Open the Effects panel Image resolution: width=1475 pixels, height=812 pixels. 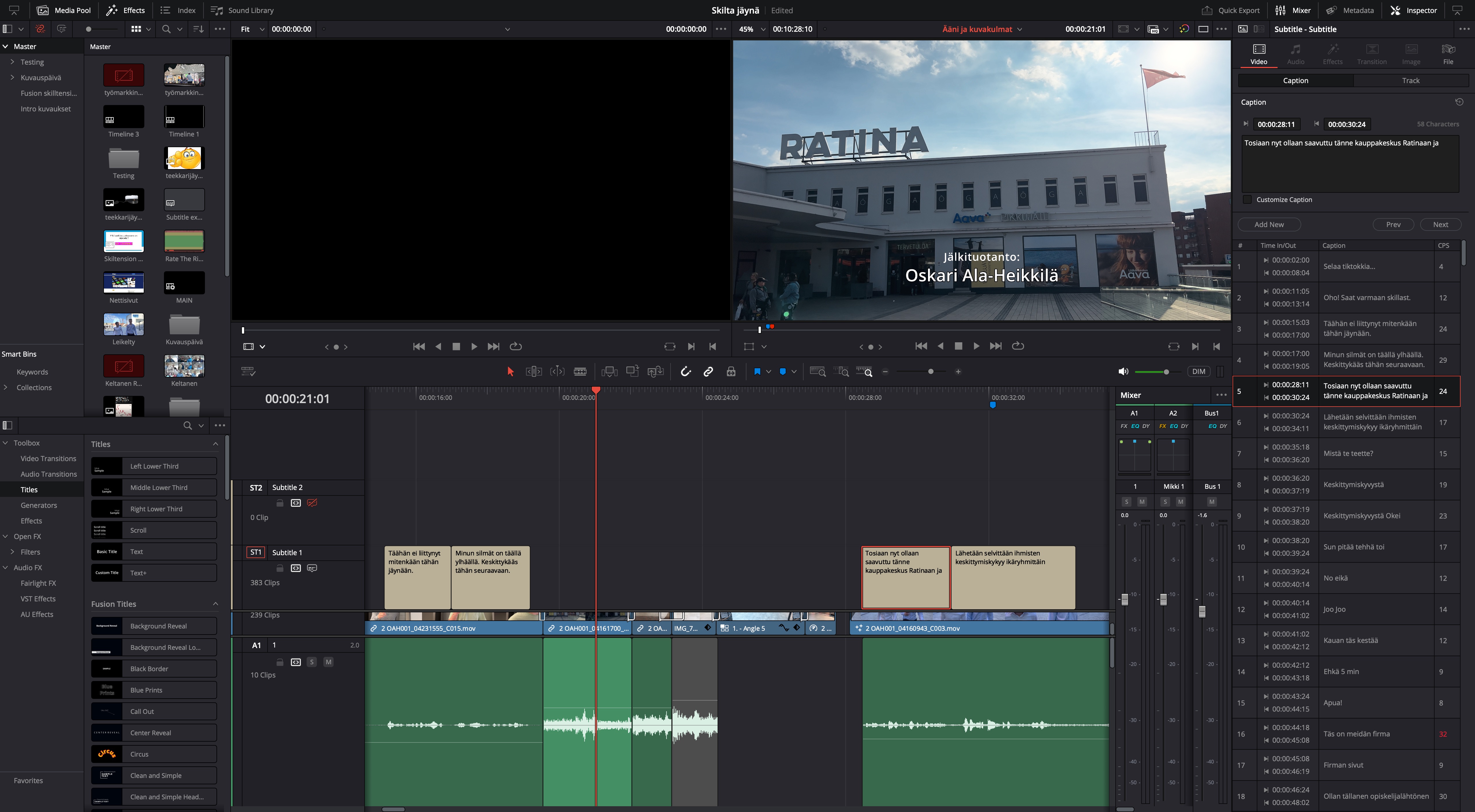pyautogui.click(x=125, y=10)
